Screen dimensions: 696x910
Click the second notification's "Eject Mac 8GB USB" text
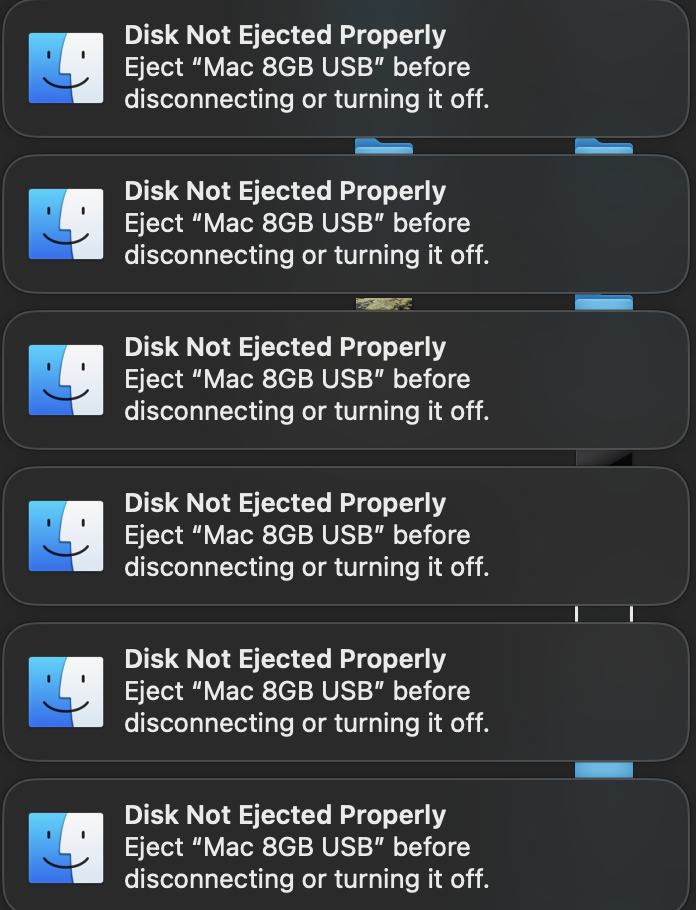297,224
